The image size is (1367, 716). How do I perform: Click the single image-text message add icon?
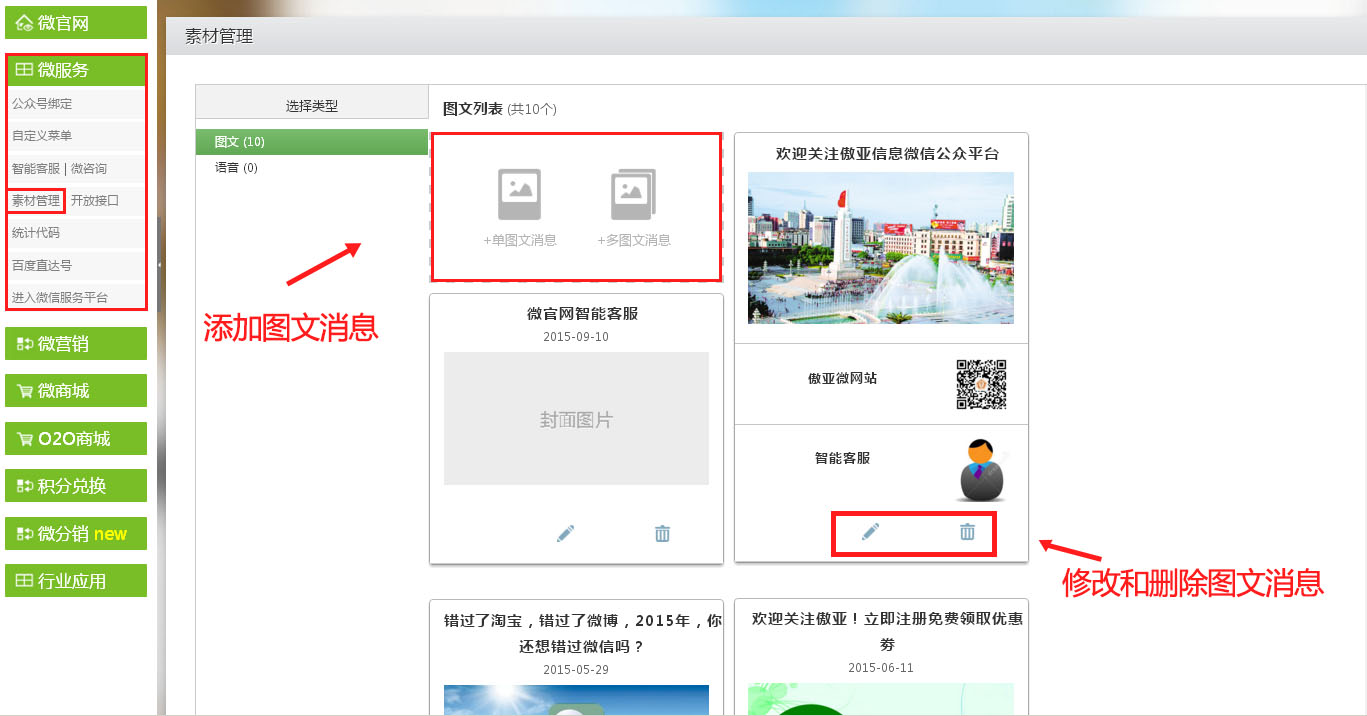[x=519, y=195]
